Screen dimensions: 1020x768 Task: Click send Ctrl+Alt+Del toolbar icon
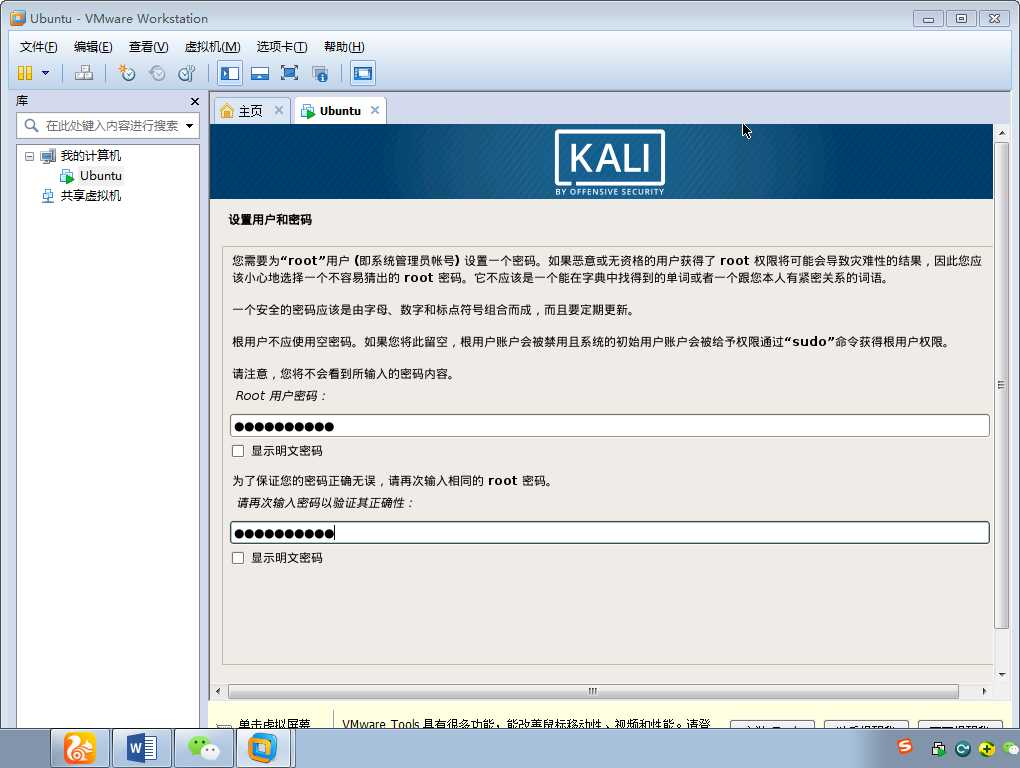[83, 73]
